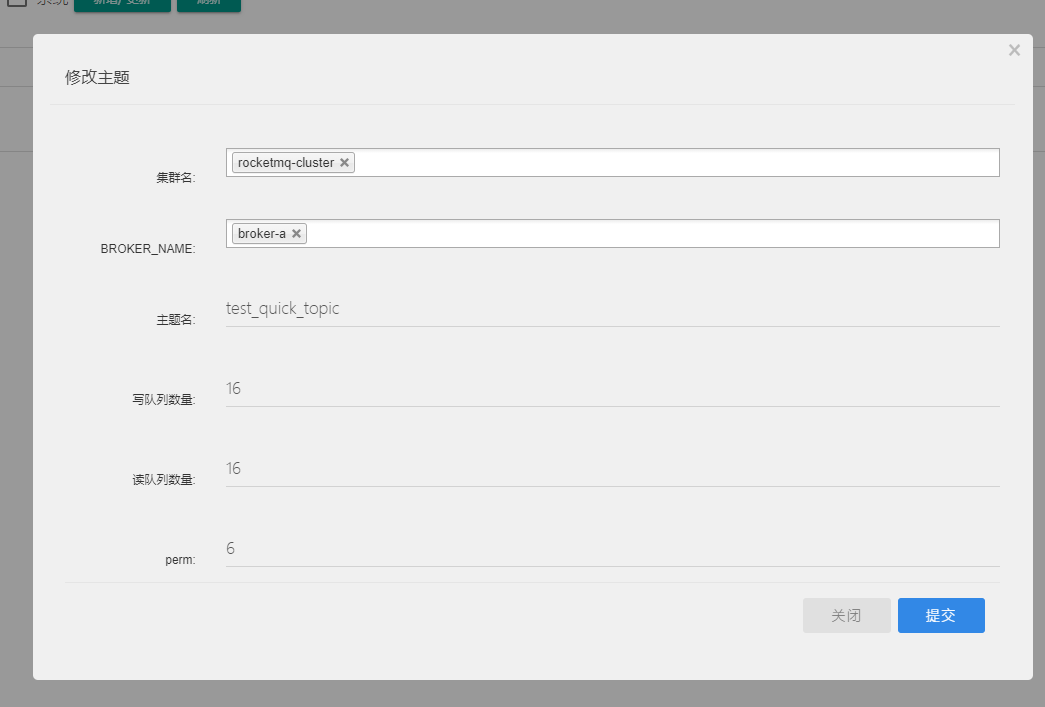Click the green 刷新 button

208,4
